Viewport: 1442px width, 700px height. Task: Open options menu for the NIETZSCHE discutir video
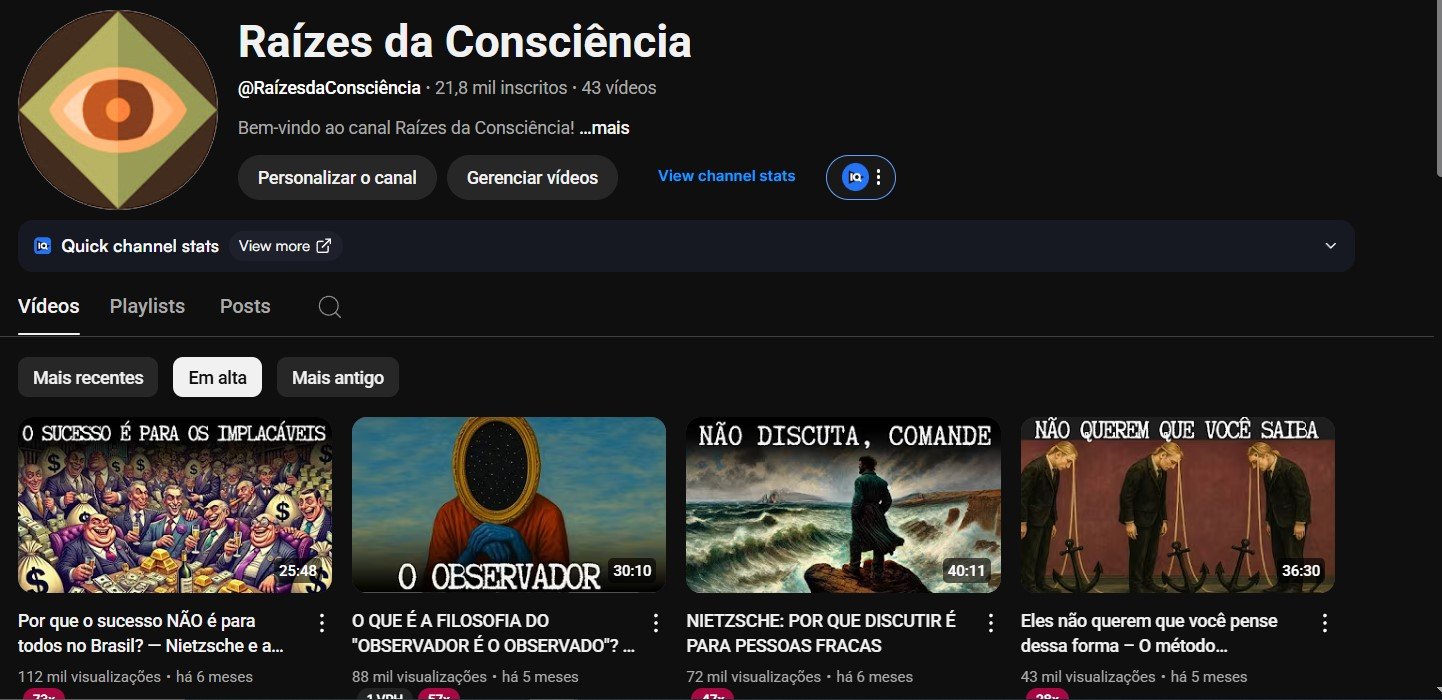pos(990,623)
